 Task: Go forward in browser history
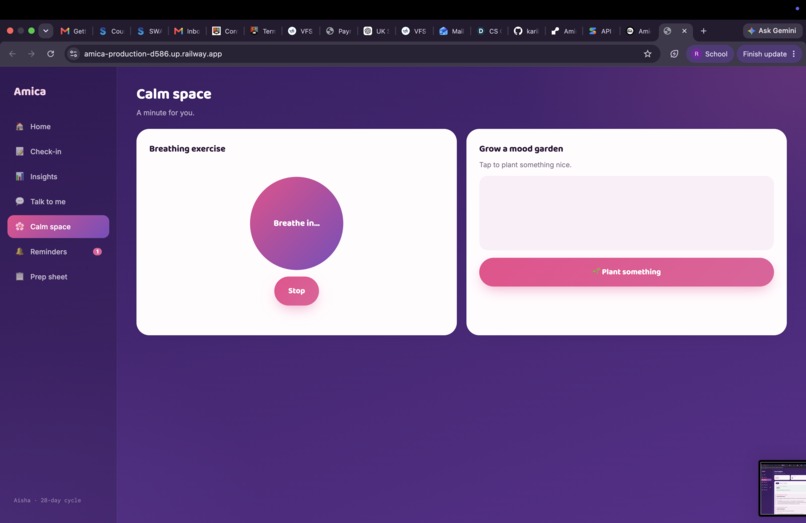[31, 53]
